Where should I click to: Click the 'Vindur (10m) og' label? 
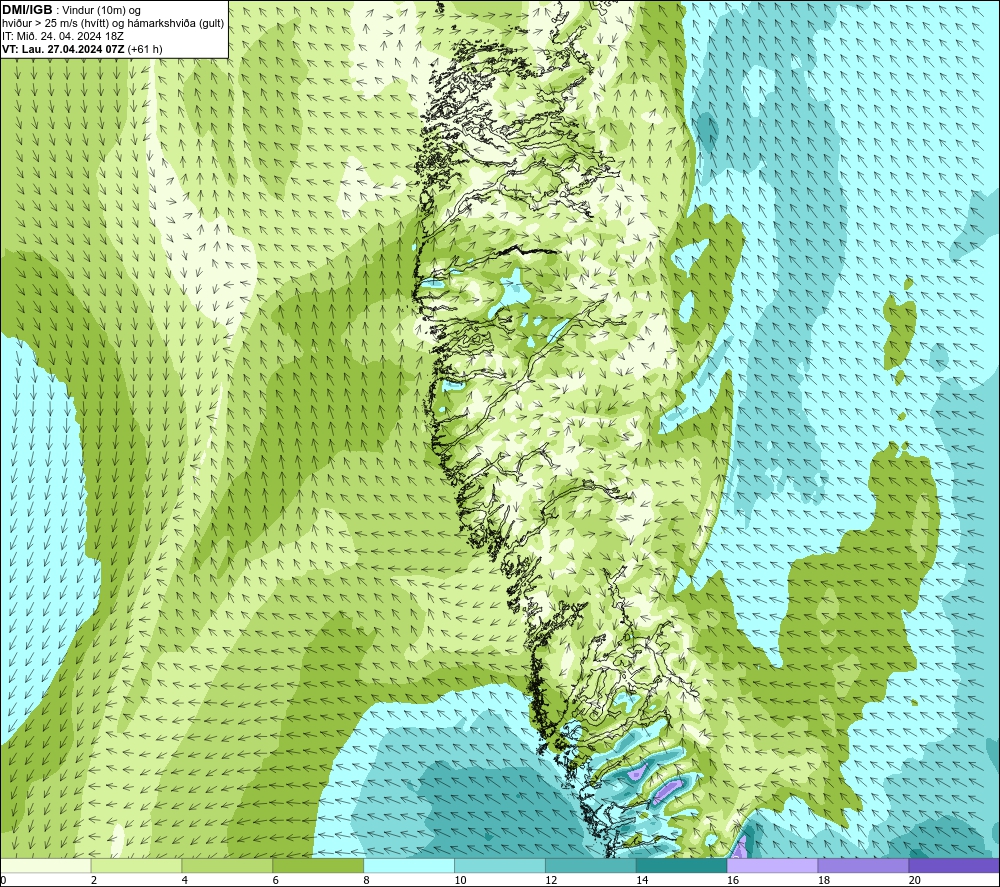point(103,11)
